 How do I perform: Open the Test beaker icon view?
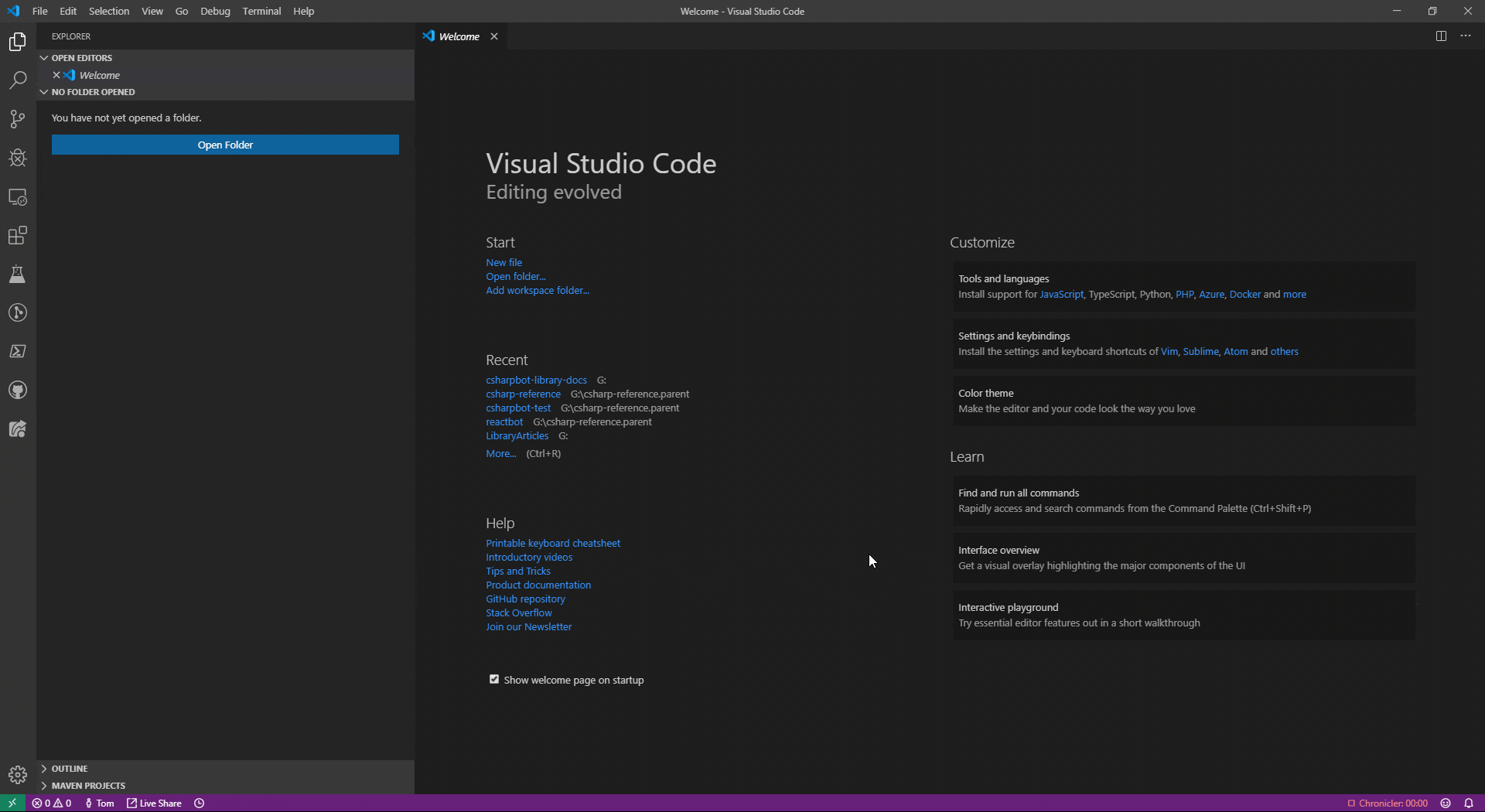coord(18,275)
